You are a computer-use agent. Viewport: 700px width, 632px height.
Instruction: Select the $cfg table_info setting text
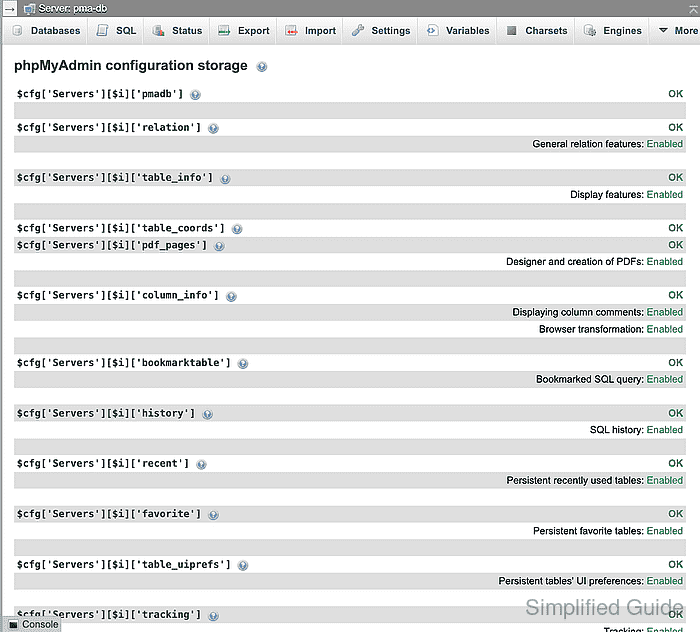click(x=115, y=178)
